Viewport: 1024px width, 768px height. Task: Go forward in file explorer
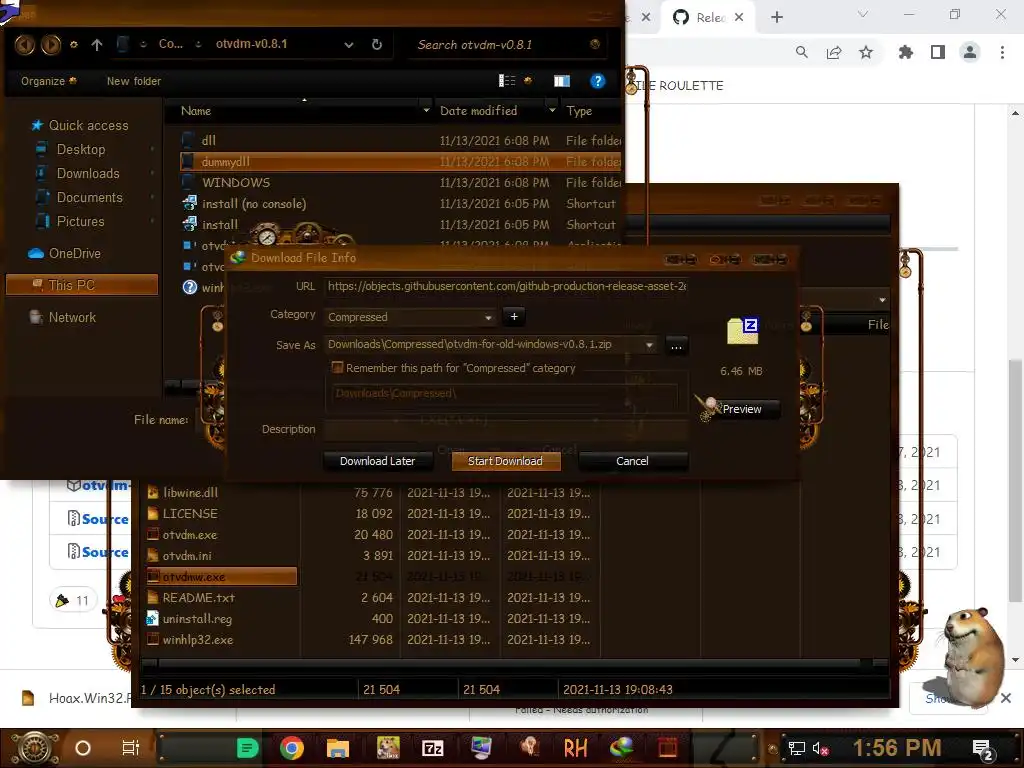pos(51,44)
